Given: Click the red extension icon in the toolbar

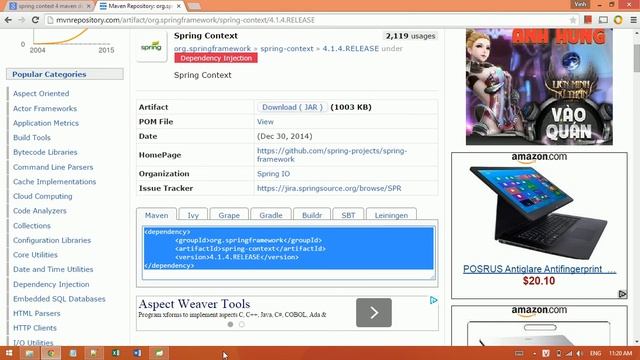Looking at the screenshot, I should [588, 20].
